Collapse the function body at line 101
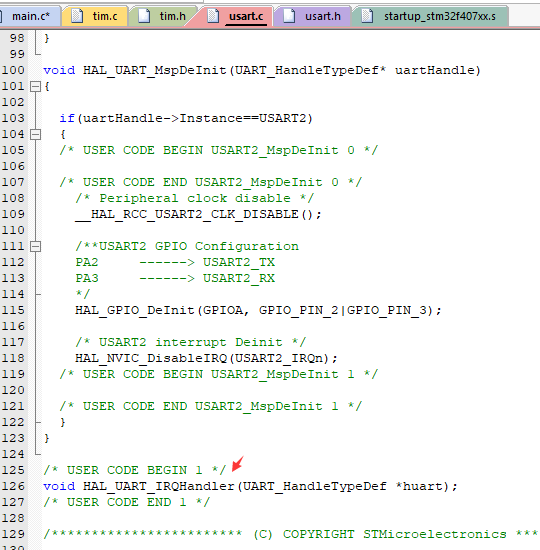540x550 pixels. tap(35, 86)
